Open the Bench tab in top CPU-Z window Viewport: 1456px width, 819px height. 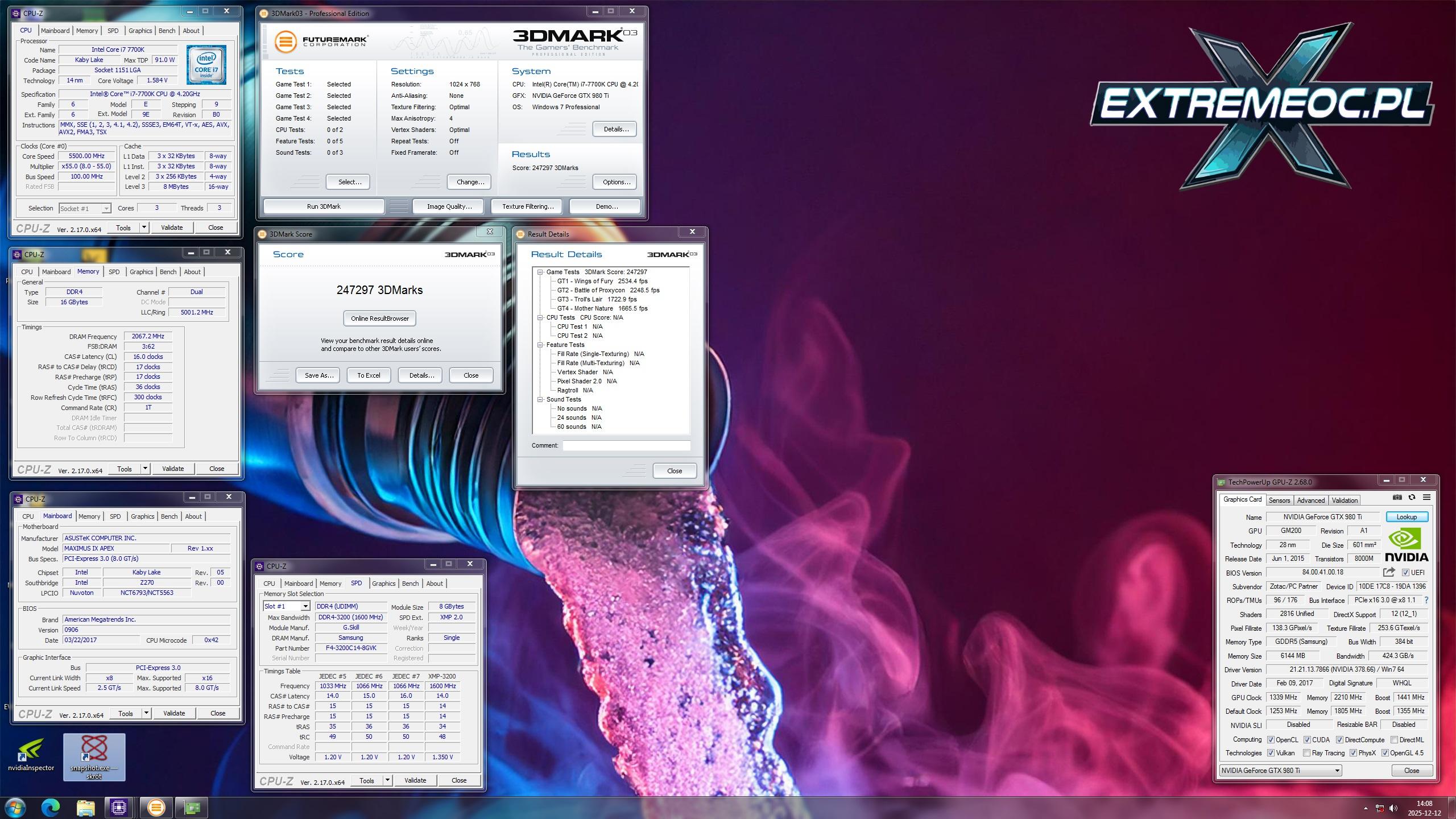[x=167, y=31]
